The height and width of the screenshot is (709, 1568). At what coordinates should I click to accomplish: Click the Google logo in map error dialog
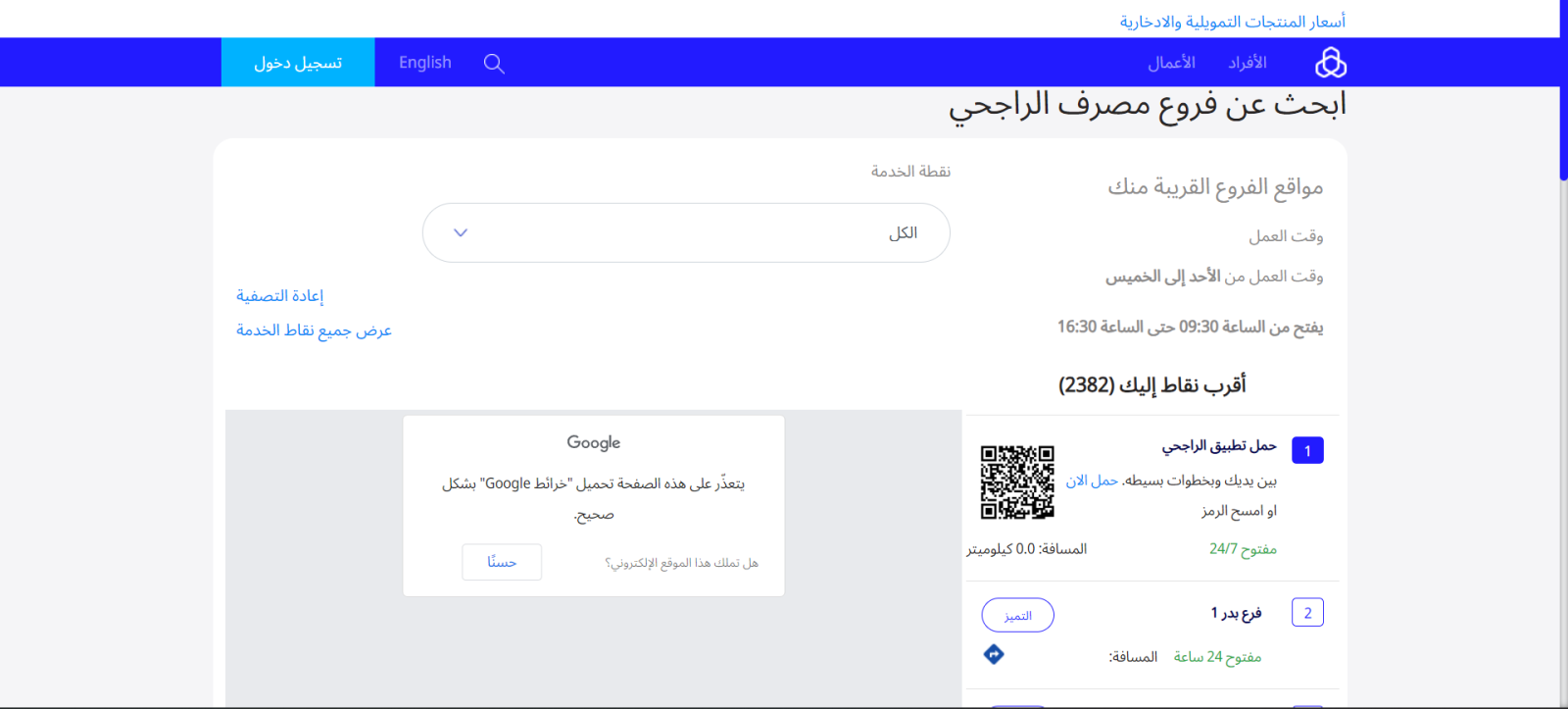(594, 442)
